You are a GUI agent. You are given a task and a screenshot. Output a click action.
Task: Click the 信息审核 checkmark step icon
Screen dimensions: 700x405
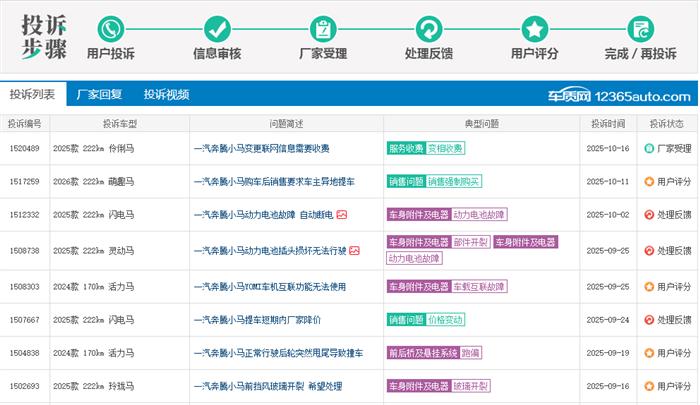pos(217,28)
